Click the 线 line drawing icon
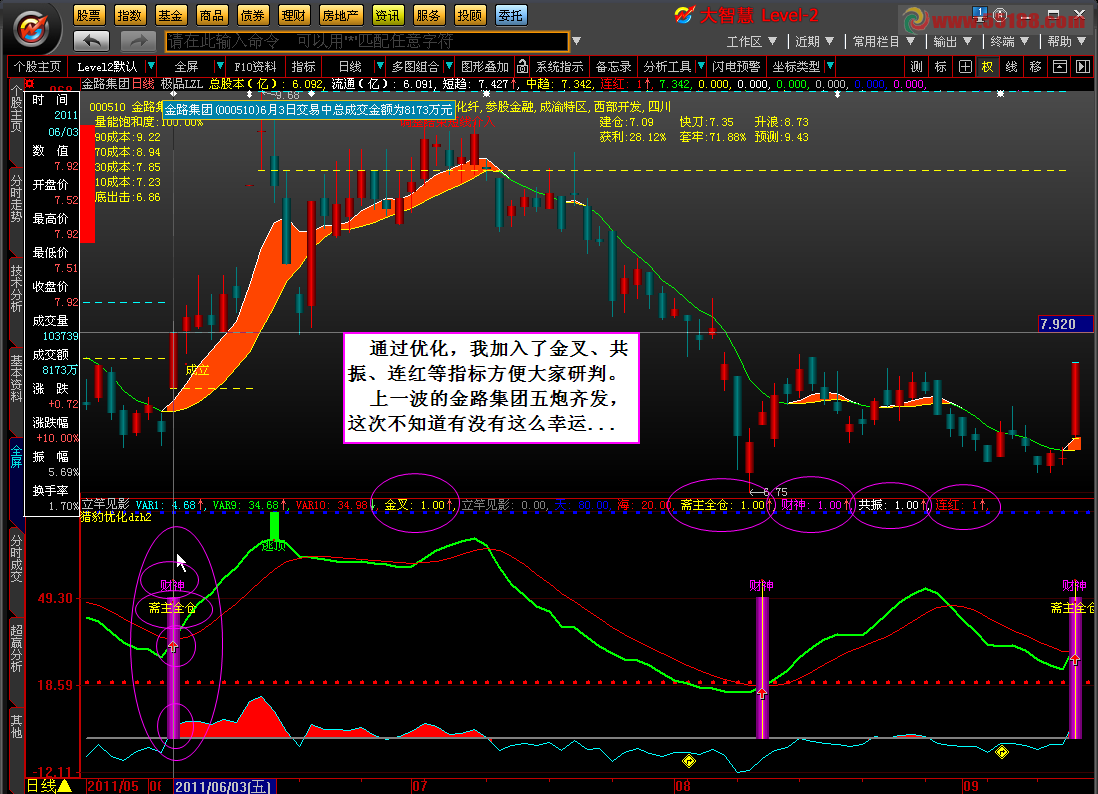 1011,67
